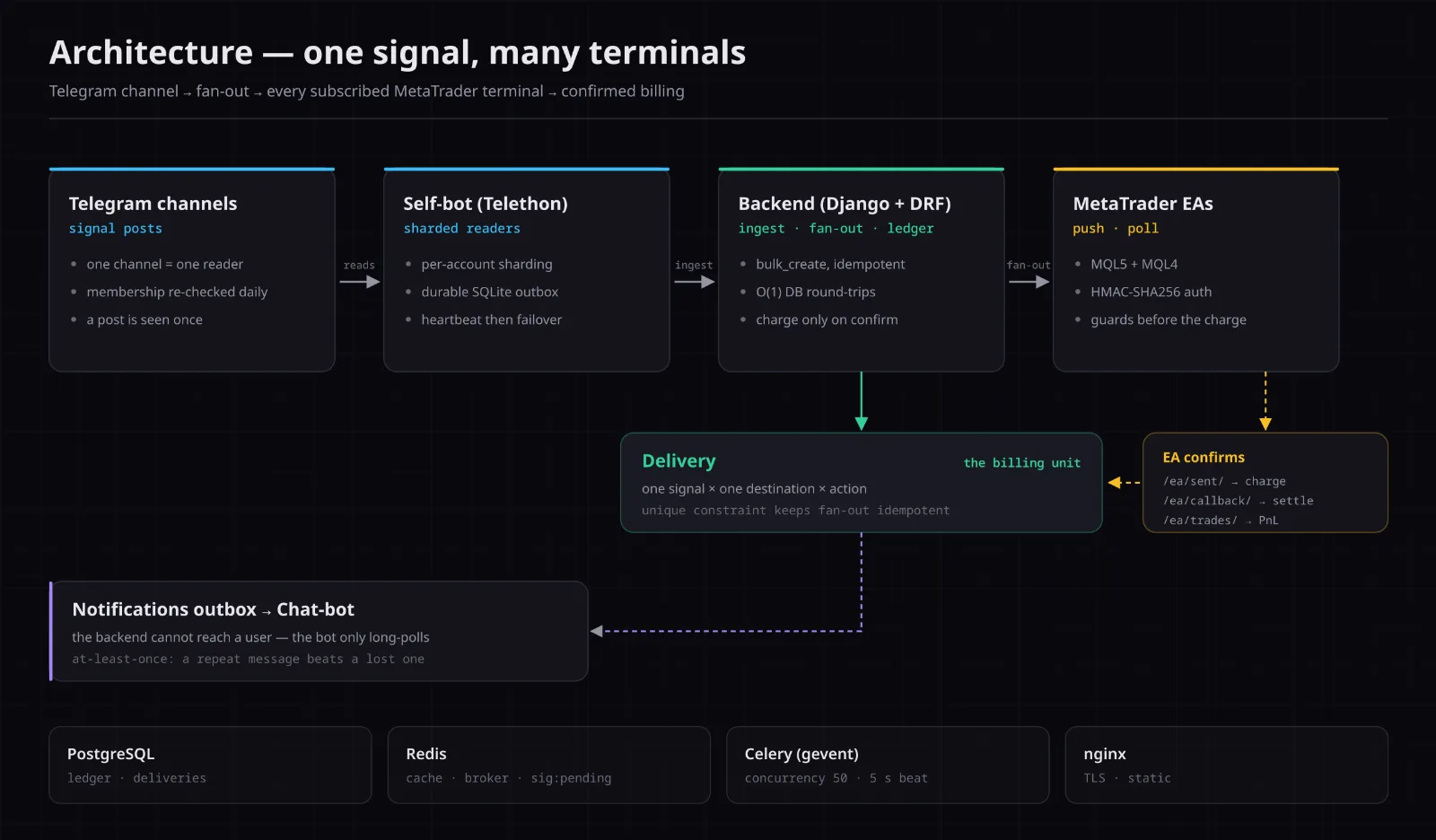Screen dimensions: 1436x840
Task: Click 'per-account sharding' bullet
Action: [486, 264]
